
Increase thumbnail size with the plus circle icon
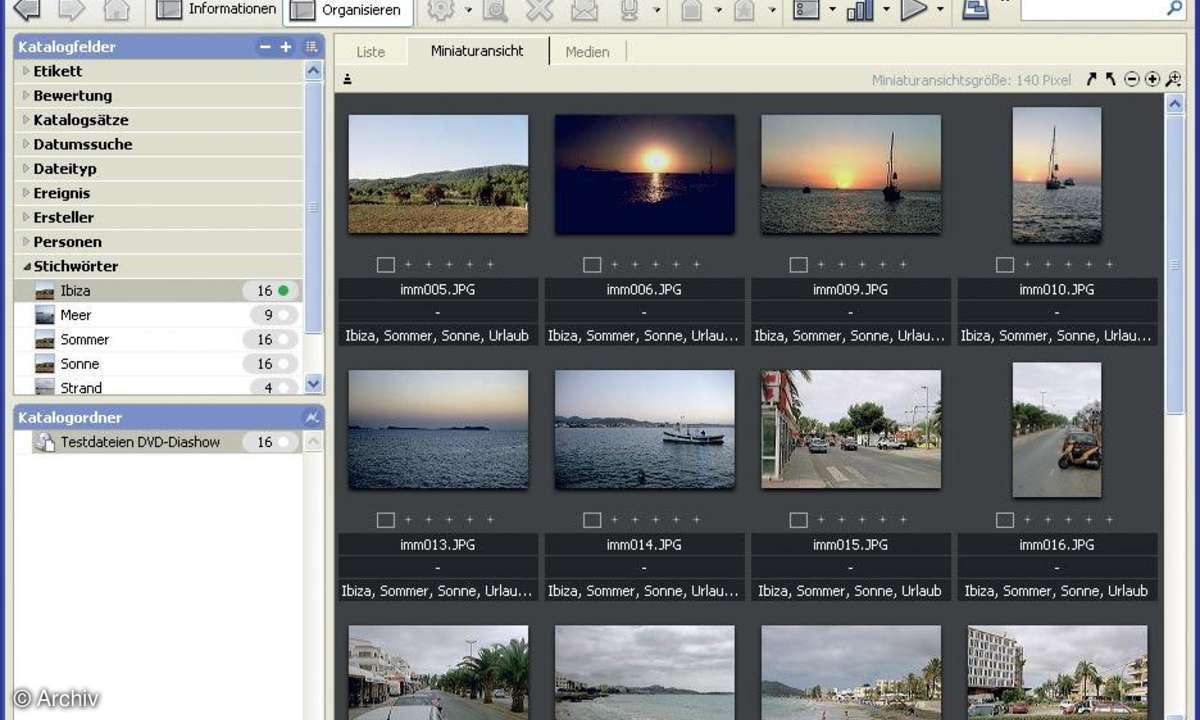[1152, 79]
